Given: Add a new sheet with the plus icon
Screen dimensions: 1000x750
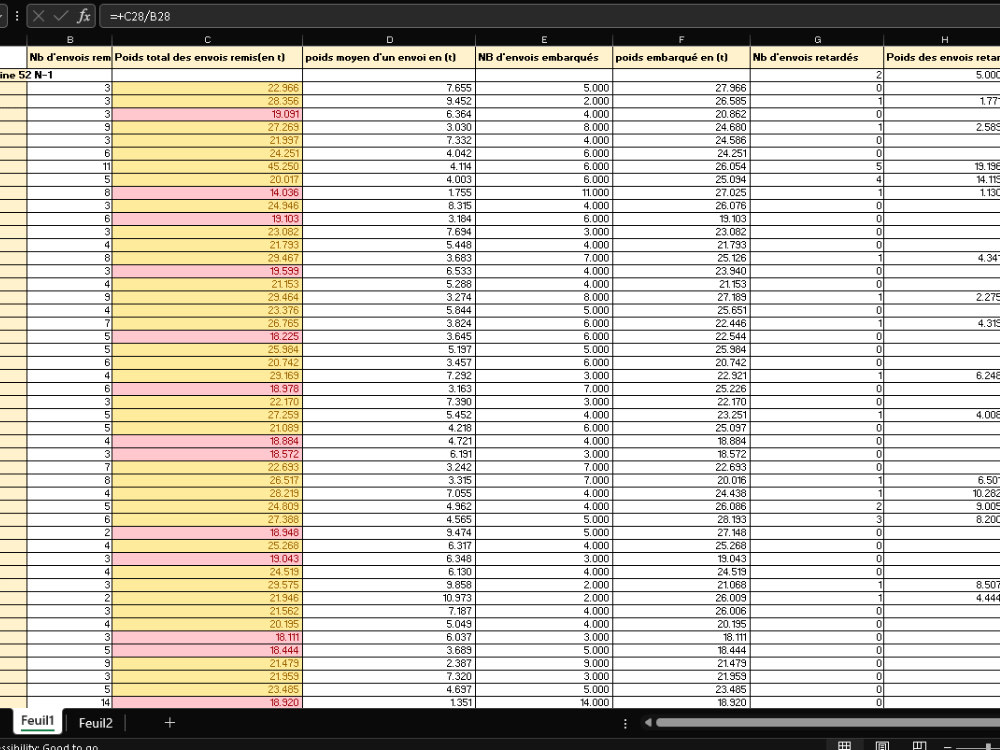Looking at the screenshot, I should pos(170,723).
